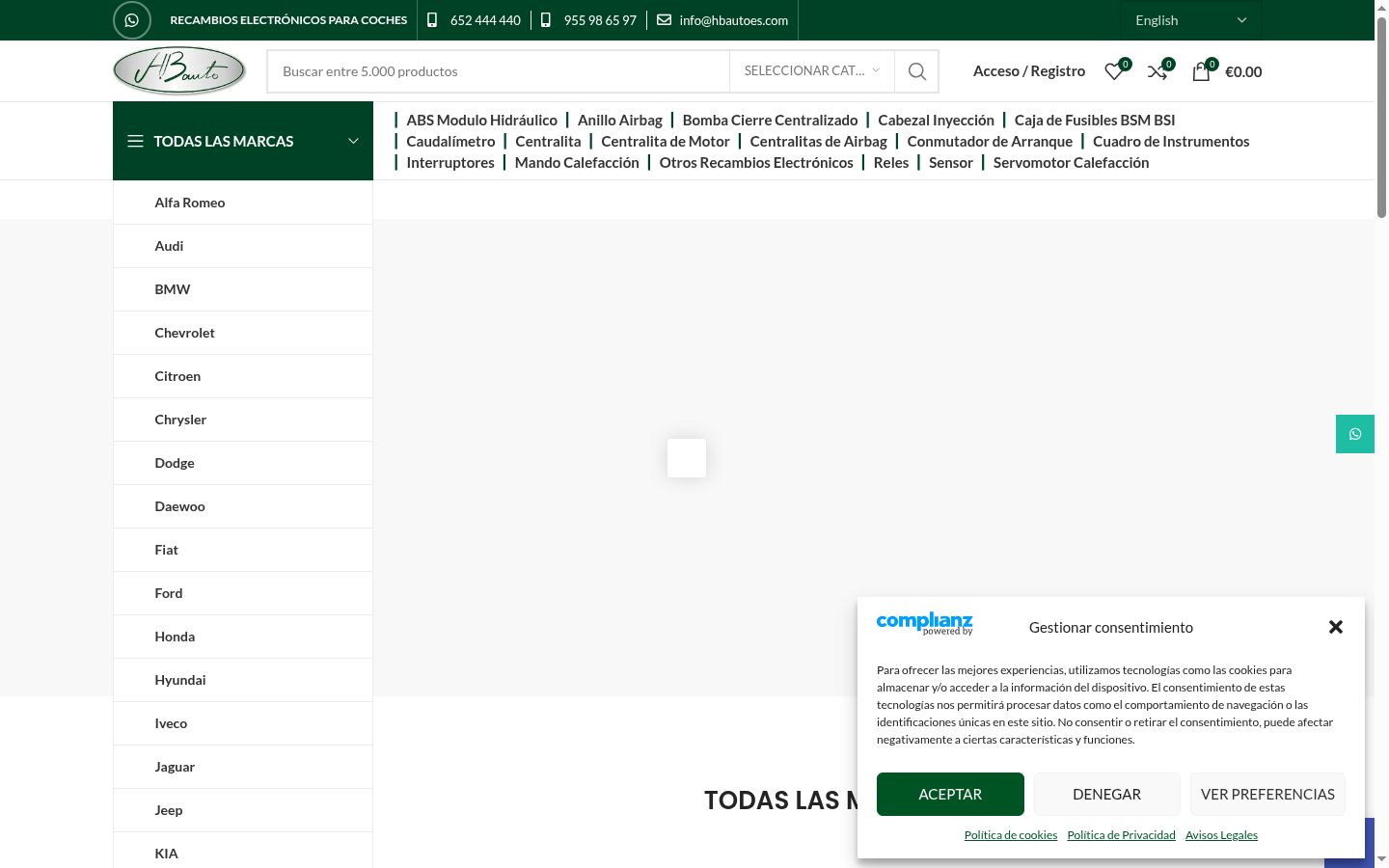Open the shopping cart icon

1201,71
